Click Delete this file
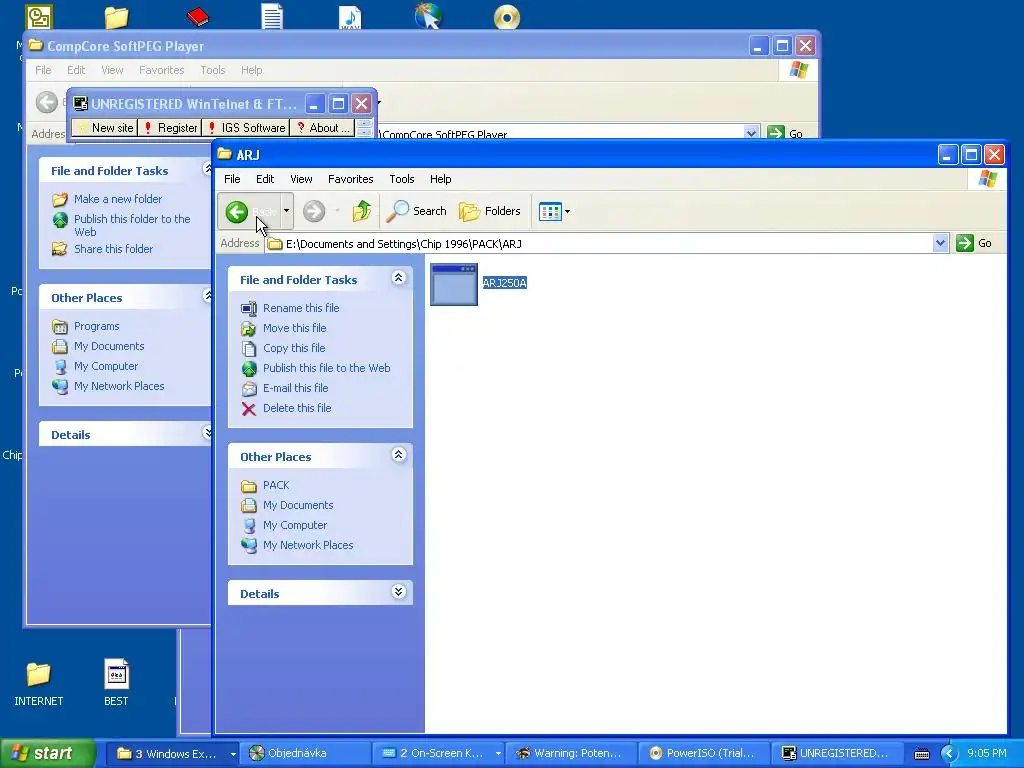This screenshot has width=1024, height=768. 297,408
